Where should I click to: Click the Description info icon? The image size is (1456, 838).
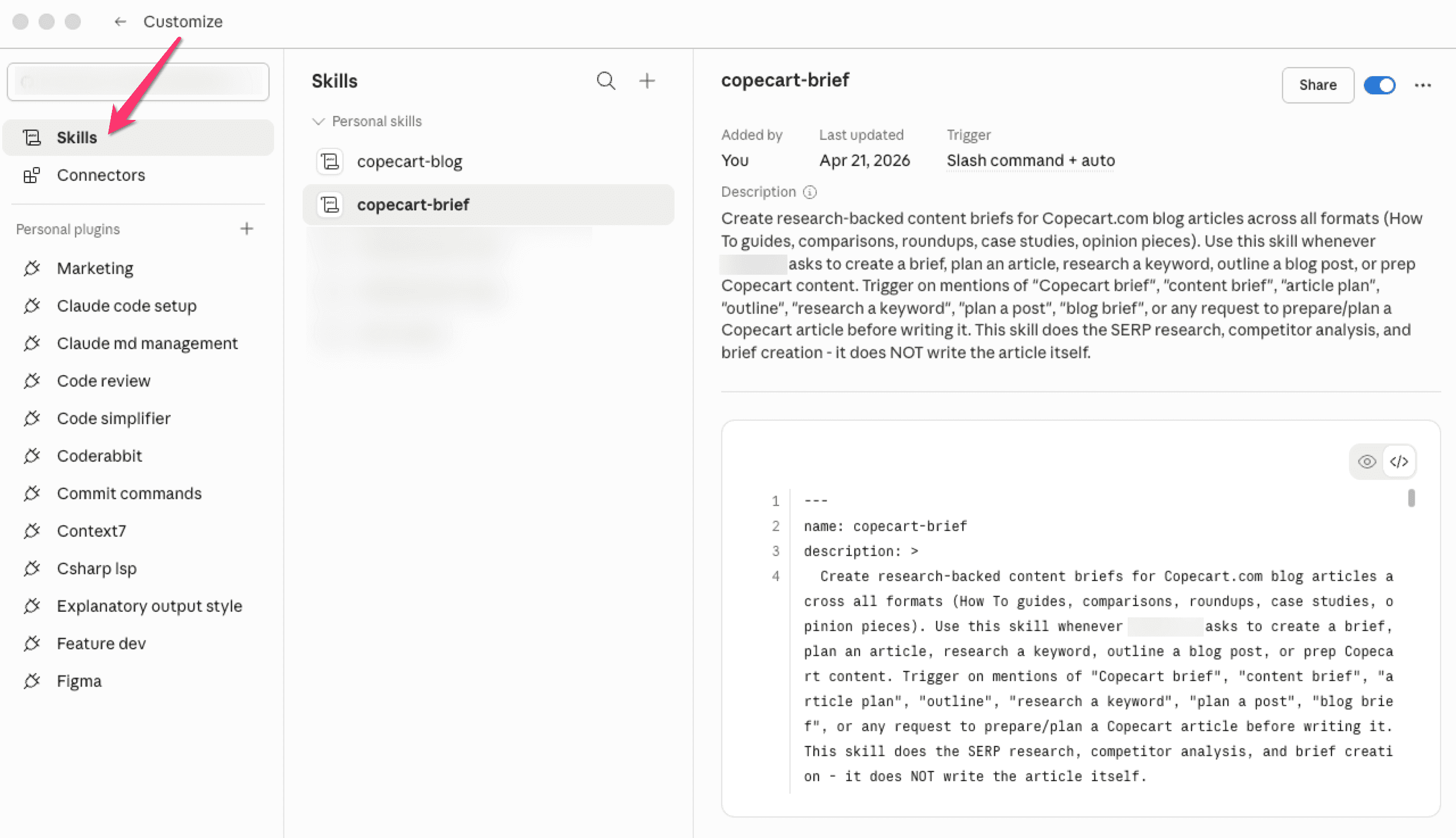click(809, 192)
